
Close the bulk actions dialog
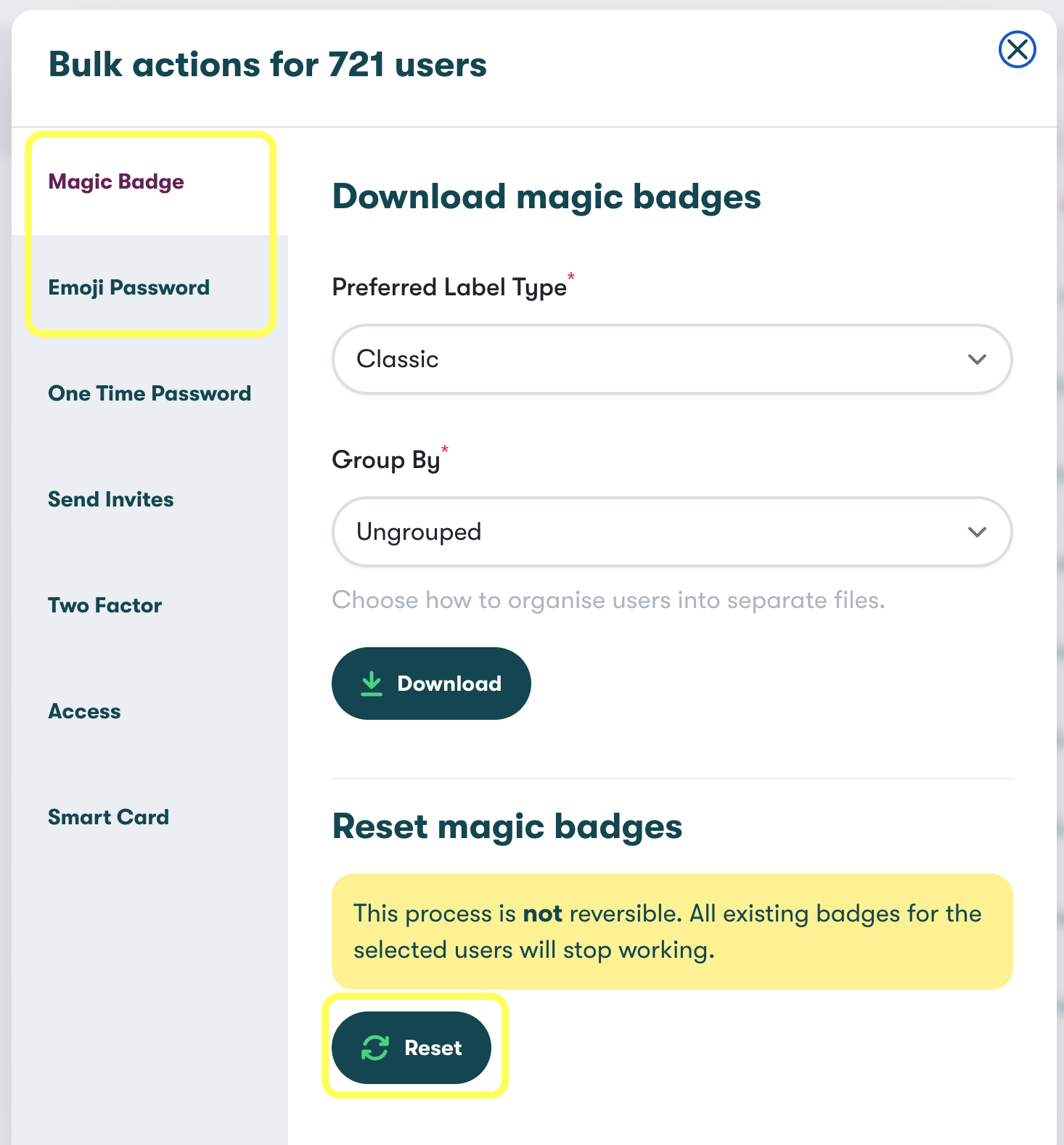pos(1017,50)
